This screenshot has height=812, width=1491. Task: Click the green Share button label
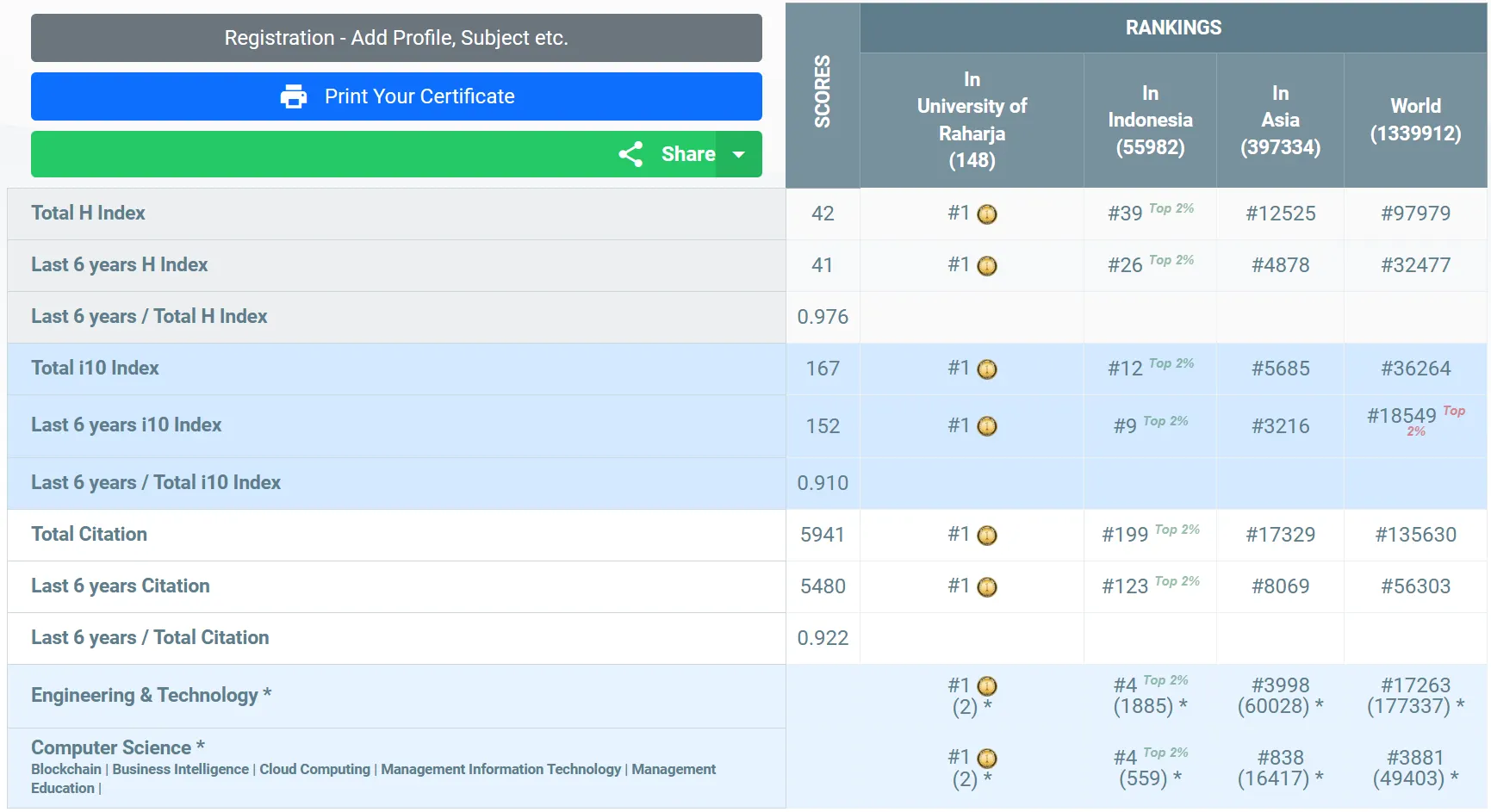coord(687,154)
